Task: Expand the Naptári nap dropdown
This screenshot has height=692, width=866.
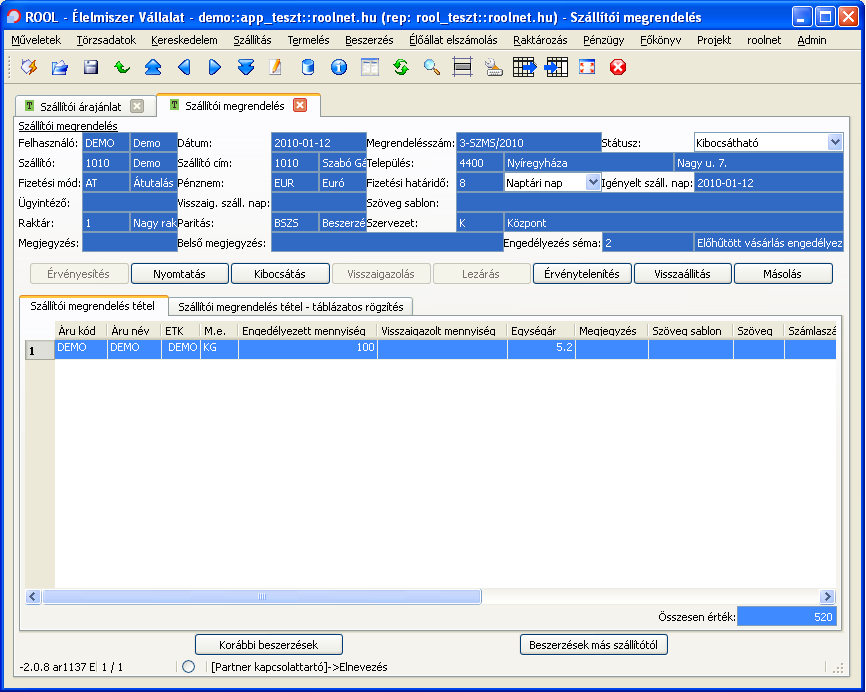Action: tap(592, 182)
